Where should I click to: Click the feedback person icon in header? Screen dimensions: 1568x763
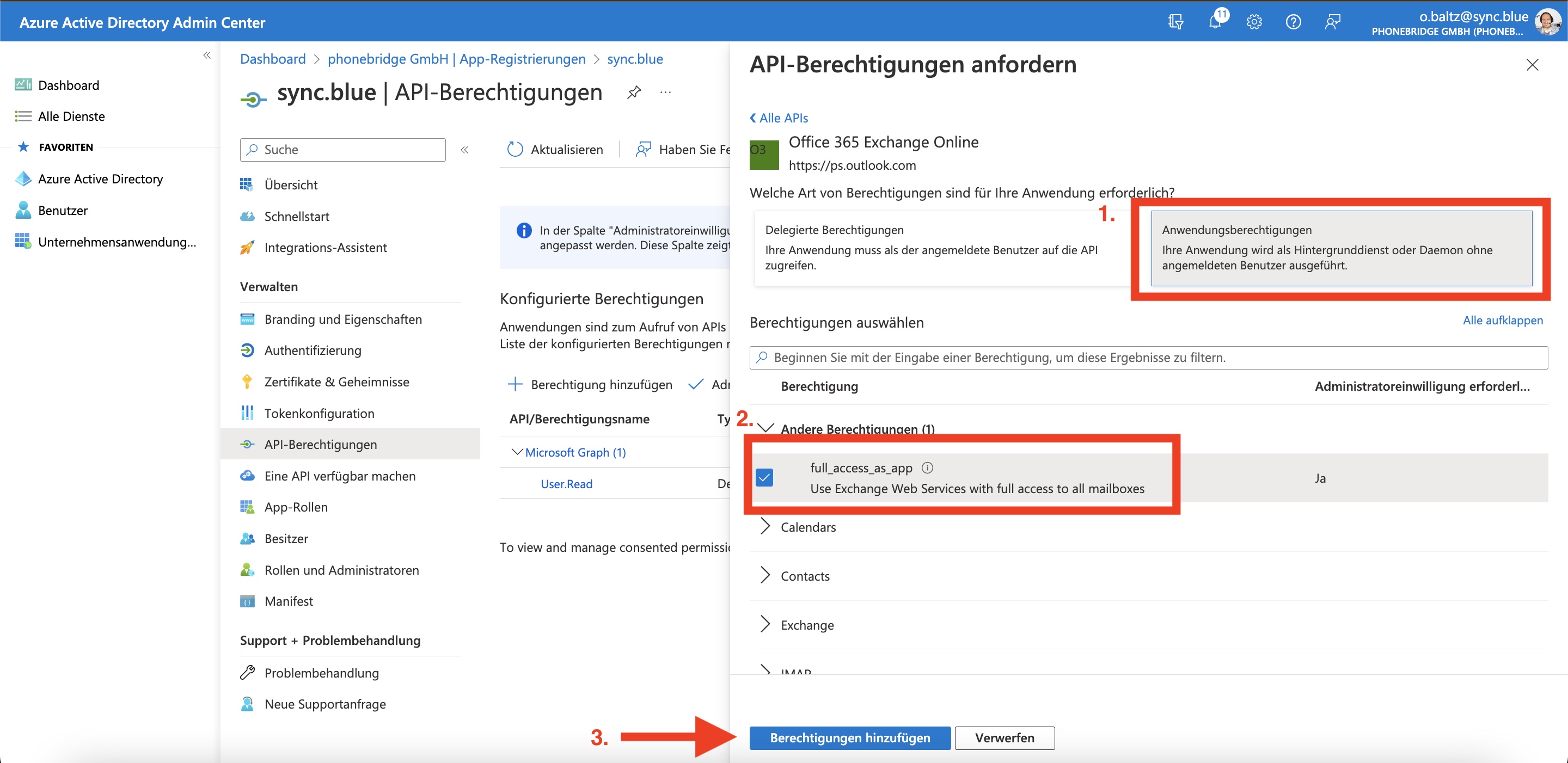(x=1332, y=22)
